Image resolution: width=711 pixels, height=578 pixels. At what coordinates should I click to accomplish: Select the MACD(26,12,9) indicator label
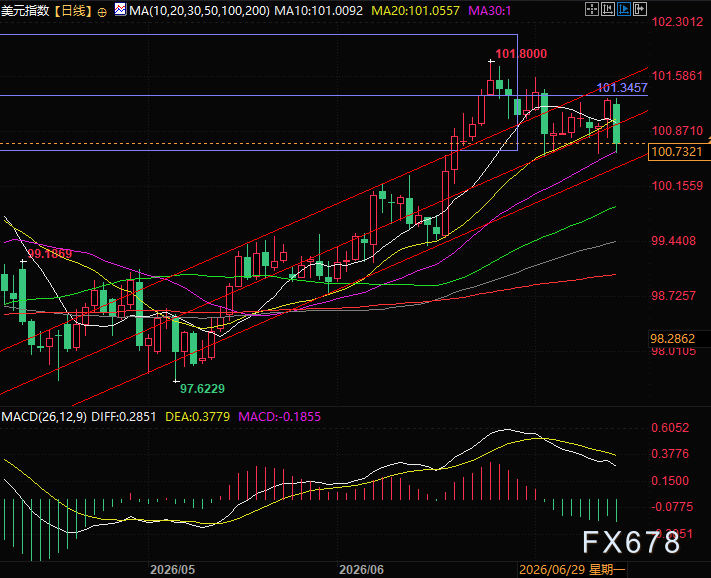coord(44,417)
